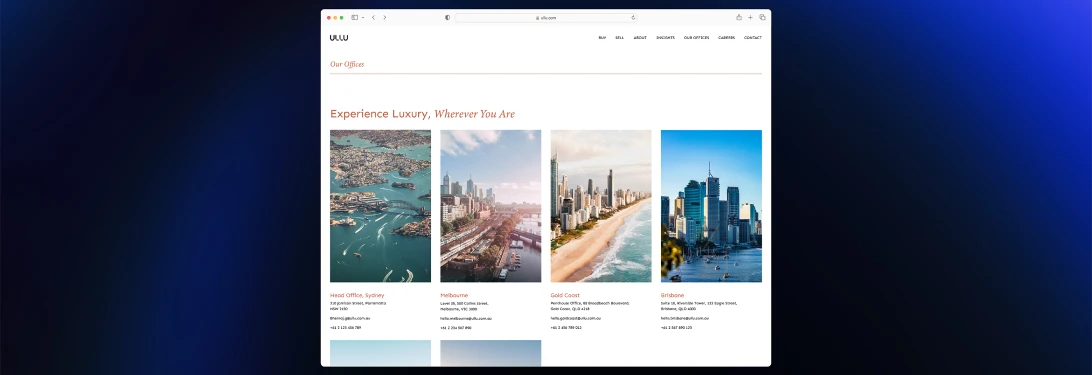Click the Gold Coast office phone number

point(566,328)
